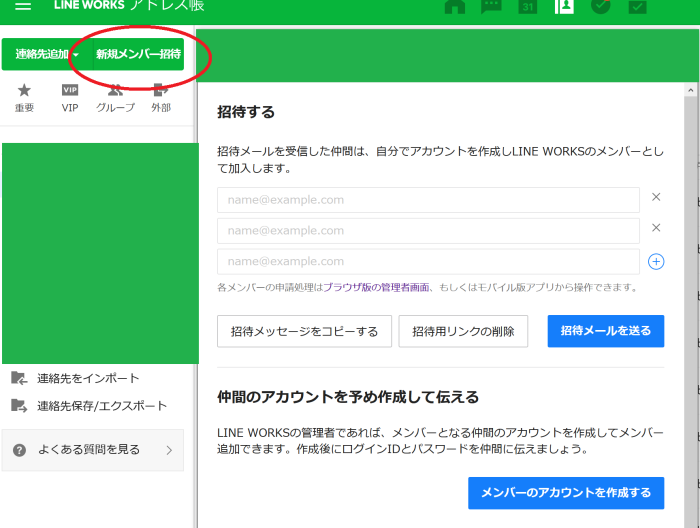Open the Calendar icon showing 31
700x528 pixels.
click(x=528, y=6)
